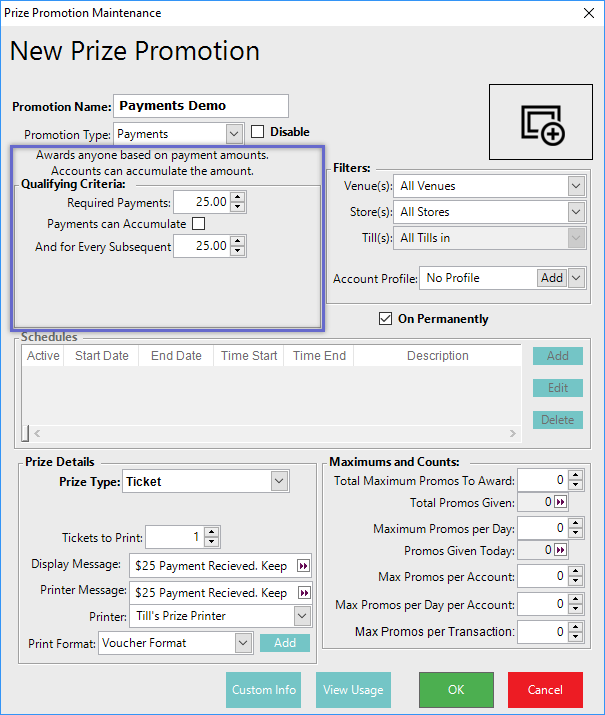
Task: Expand the Venue(s) dropdown
Action: click(x=575, y=186)
